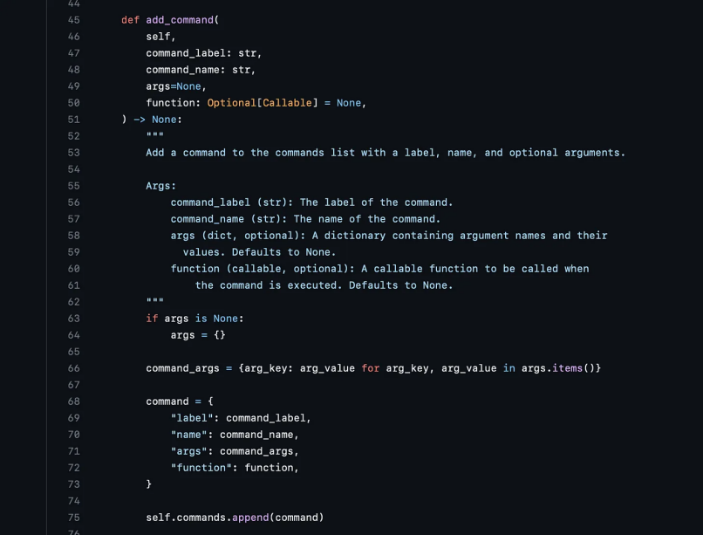703x536 pixels.
Task: Click the 'items' method call on line 66
Action: click(x=567, y=368)
